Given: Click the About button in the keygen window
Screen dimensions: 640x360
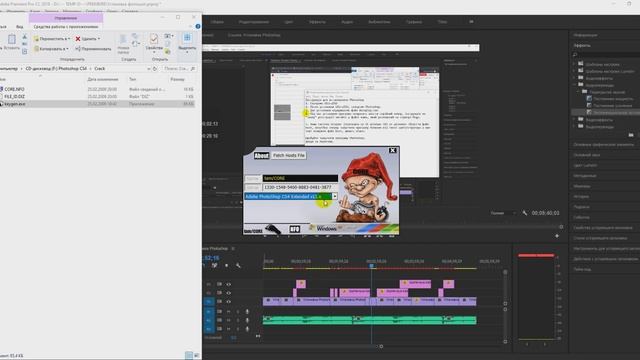Looking at the screenshot, I should pos(261,156).
